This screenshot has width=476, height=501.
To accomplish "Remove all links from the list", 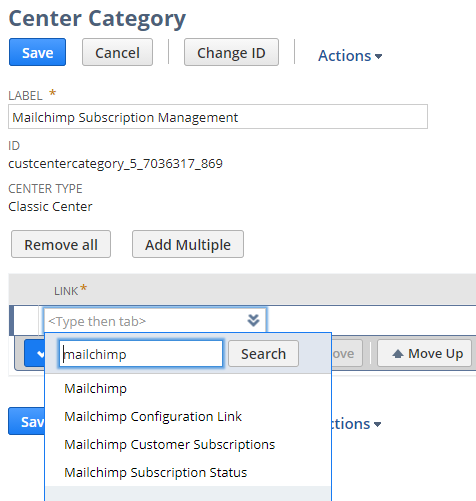I will [61, 244].
